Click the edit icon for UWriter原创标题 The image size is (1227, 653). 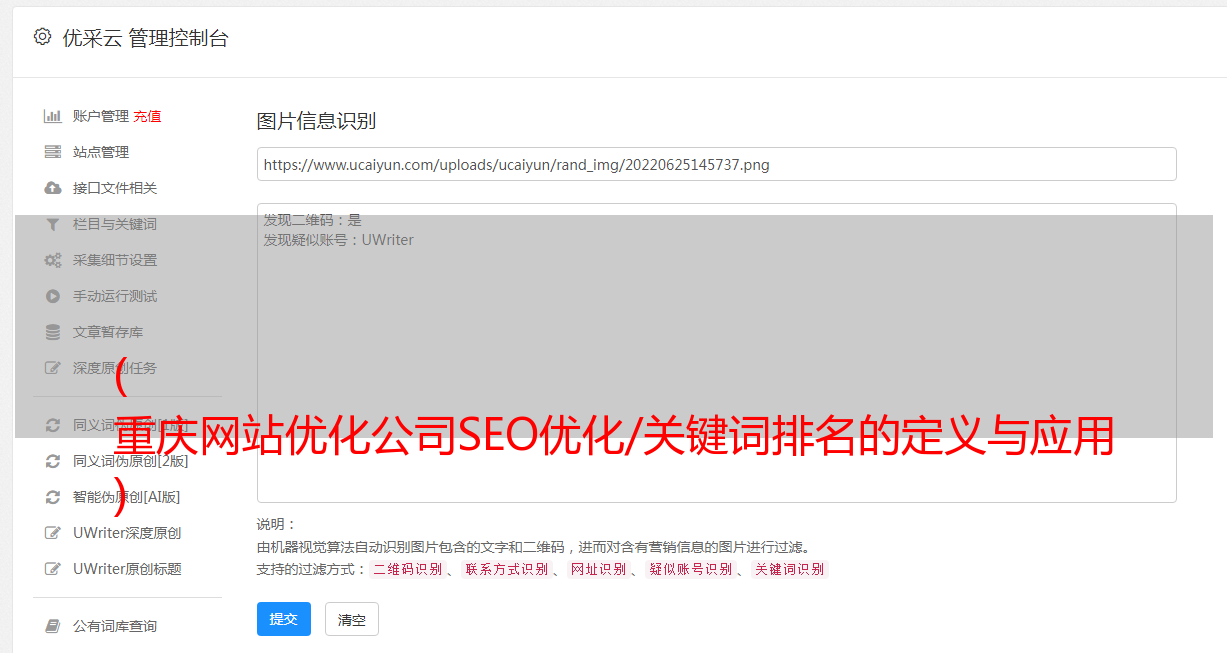pyautogui.click(x=53, y=569)
